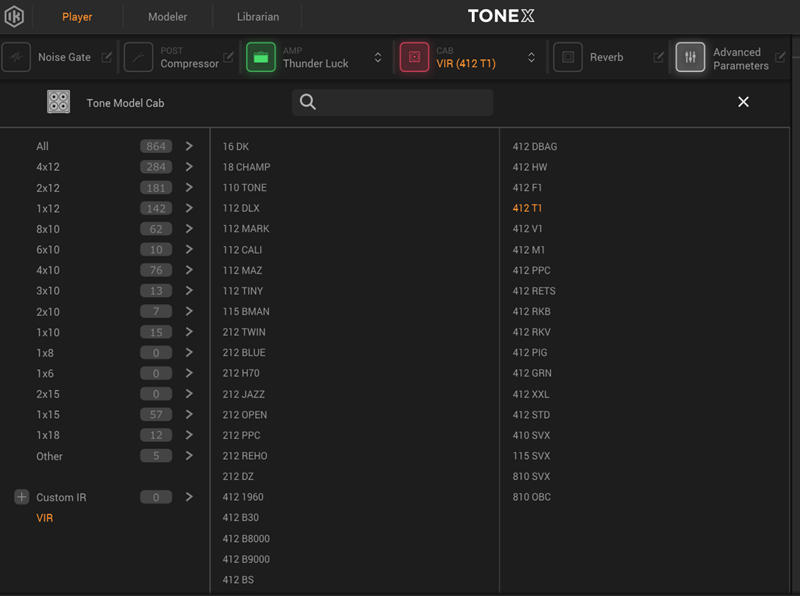Click the Tone Model Cab speaker icon
This screenshot has width=800, height=596.
tap(59, 102)
